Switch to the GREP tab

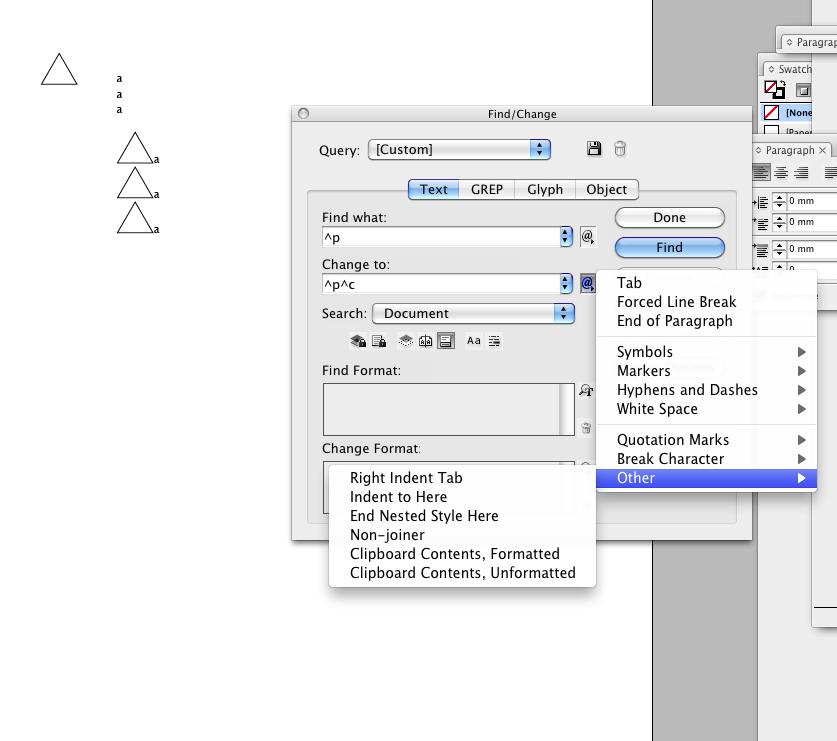(487, 190)
